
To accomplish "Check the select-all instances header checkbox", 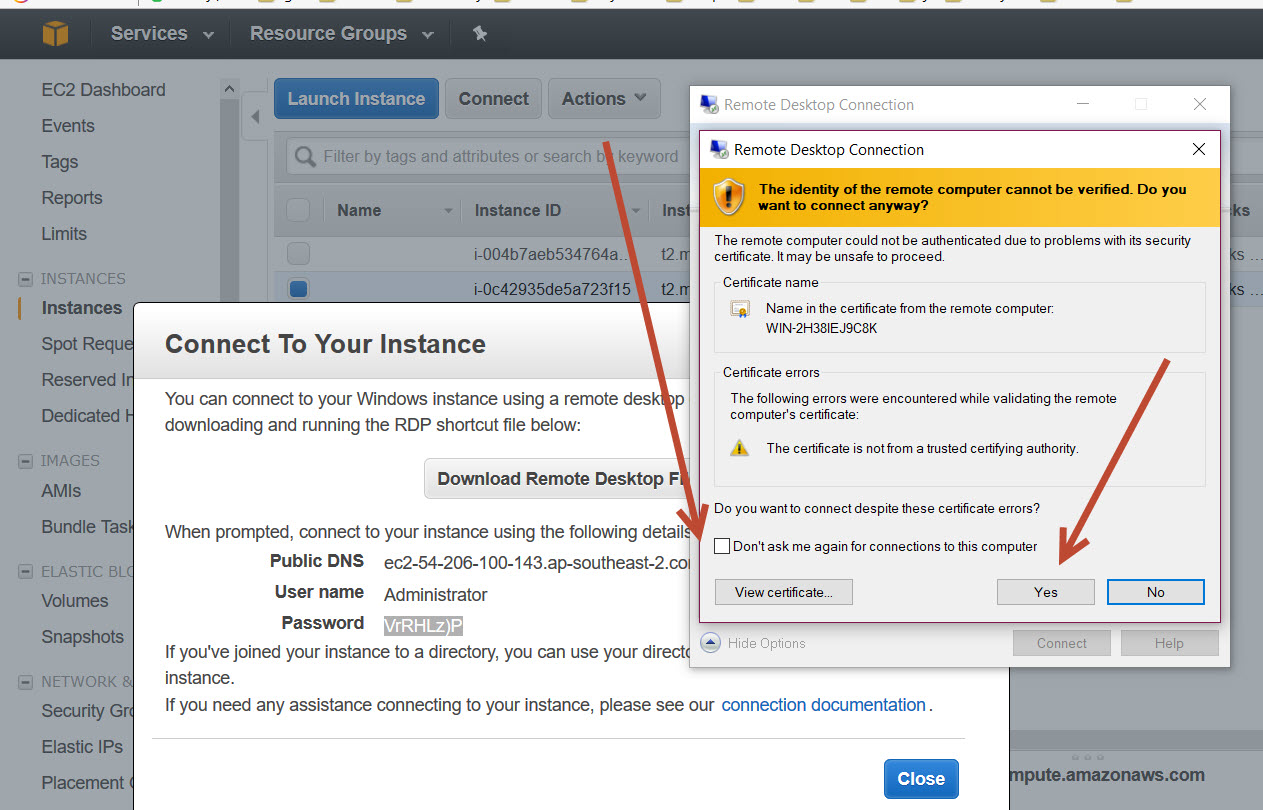I will [298, 210].
